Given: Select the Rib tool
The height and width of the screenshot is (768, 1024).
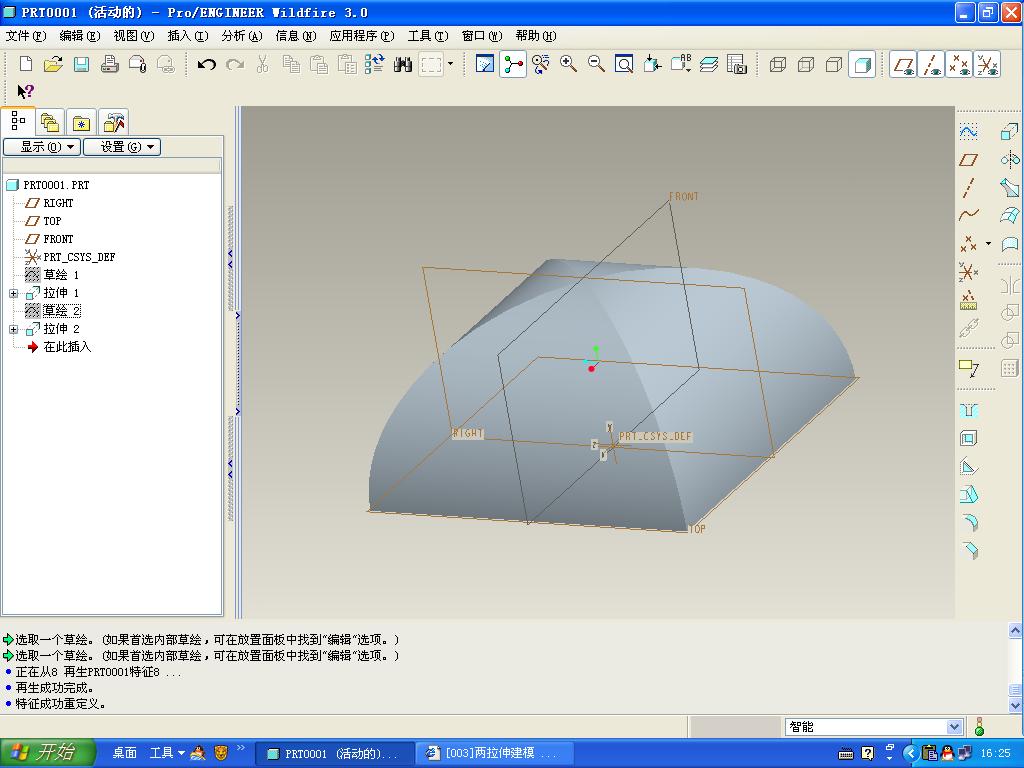Looking at the screenshot, I should (x=968, y=466).
